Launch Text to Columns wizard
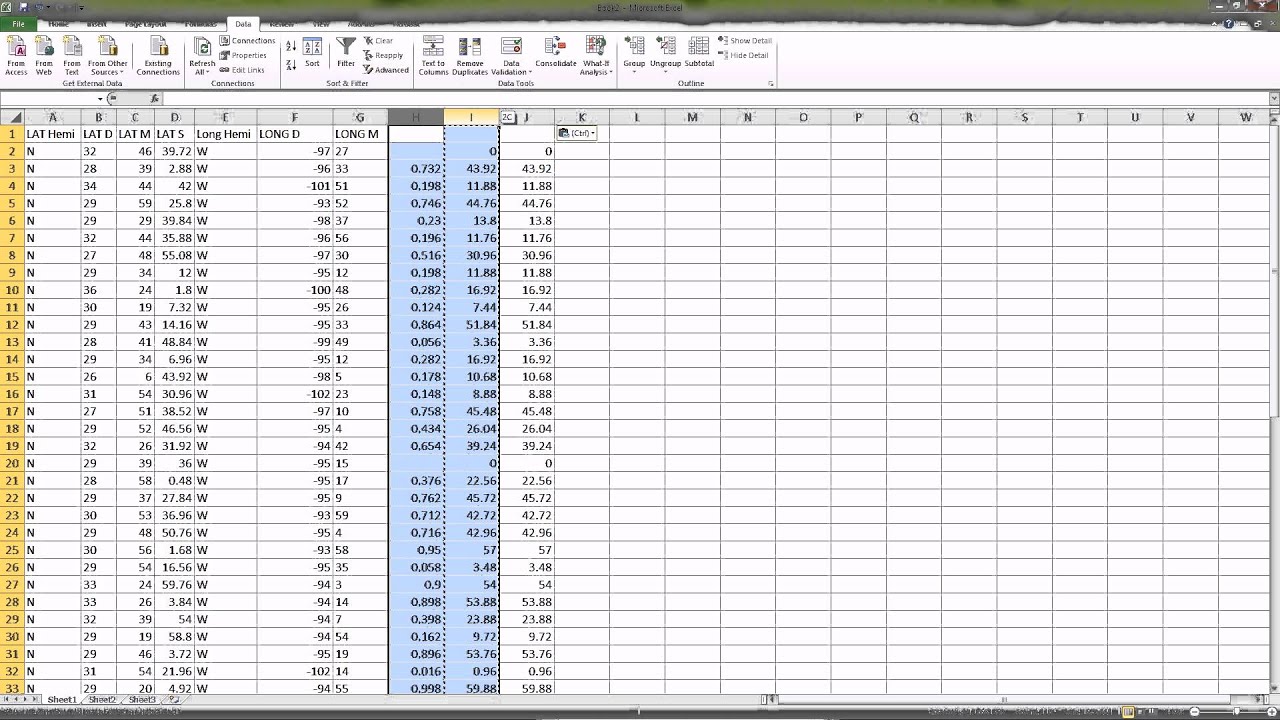This screenshot has width=1280, height=720. (433, 56)
